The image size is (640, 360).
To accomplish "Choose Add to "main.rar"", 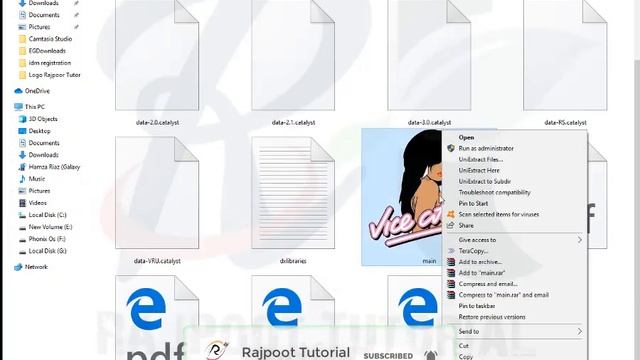I will 482,273.
